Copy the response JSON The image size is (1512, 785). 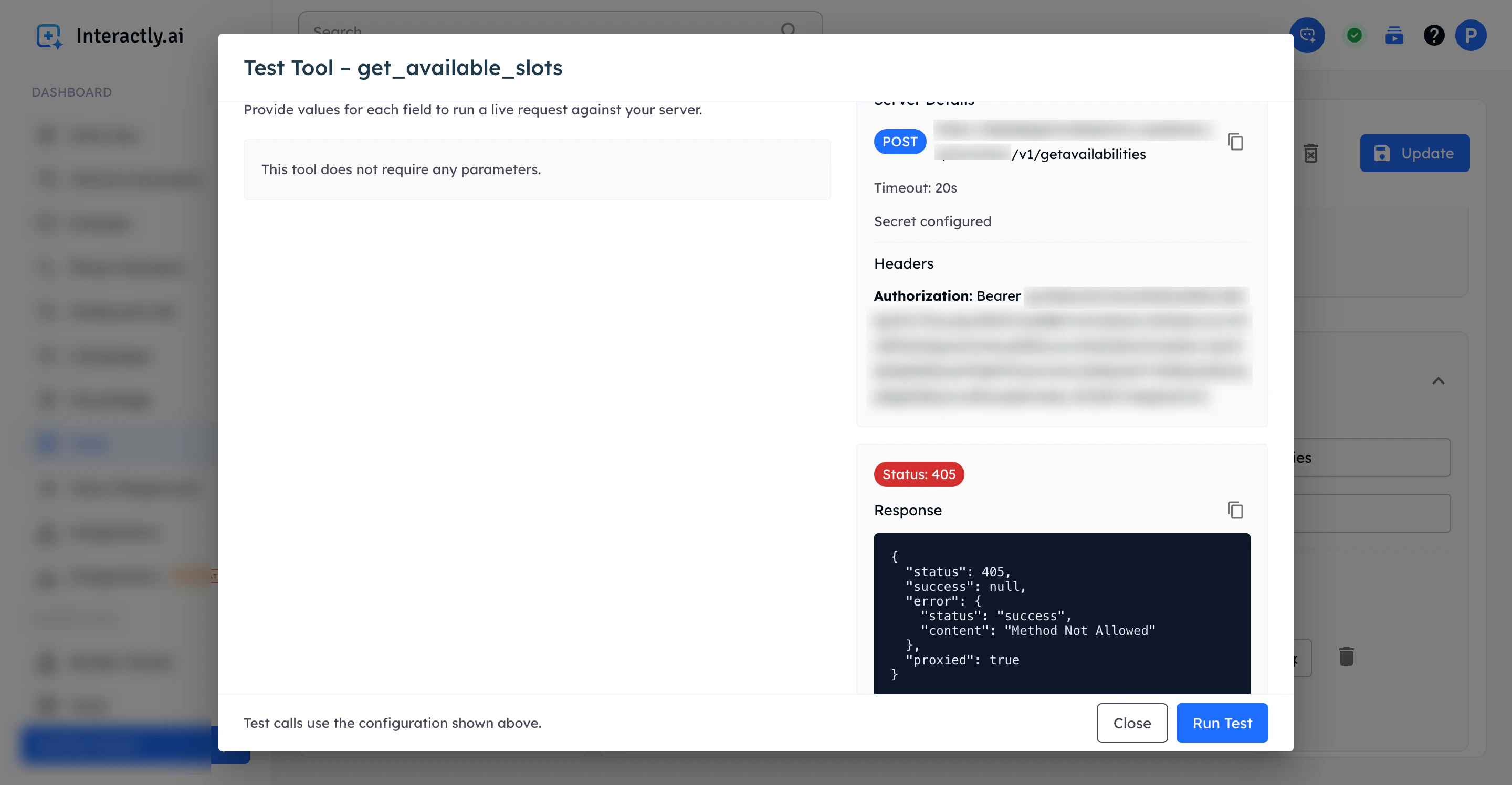(1235, 510)
